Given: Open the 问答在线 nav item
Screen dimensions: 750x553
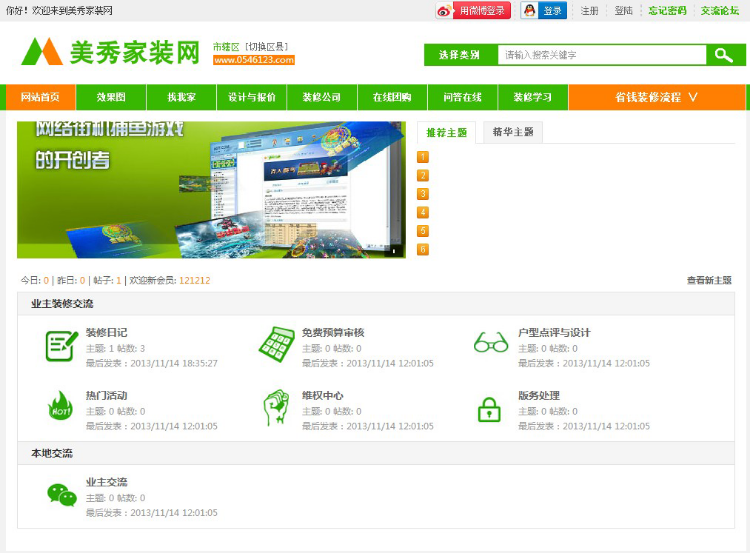Looking at the screenshot, I should coord(463,97).
